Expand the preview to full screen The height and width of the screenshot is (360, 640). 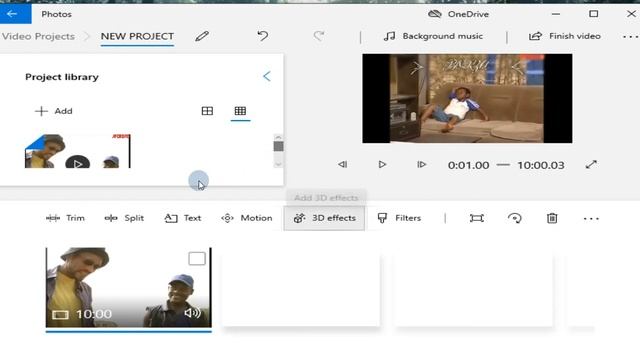[591, 164]
